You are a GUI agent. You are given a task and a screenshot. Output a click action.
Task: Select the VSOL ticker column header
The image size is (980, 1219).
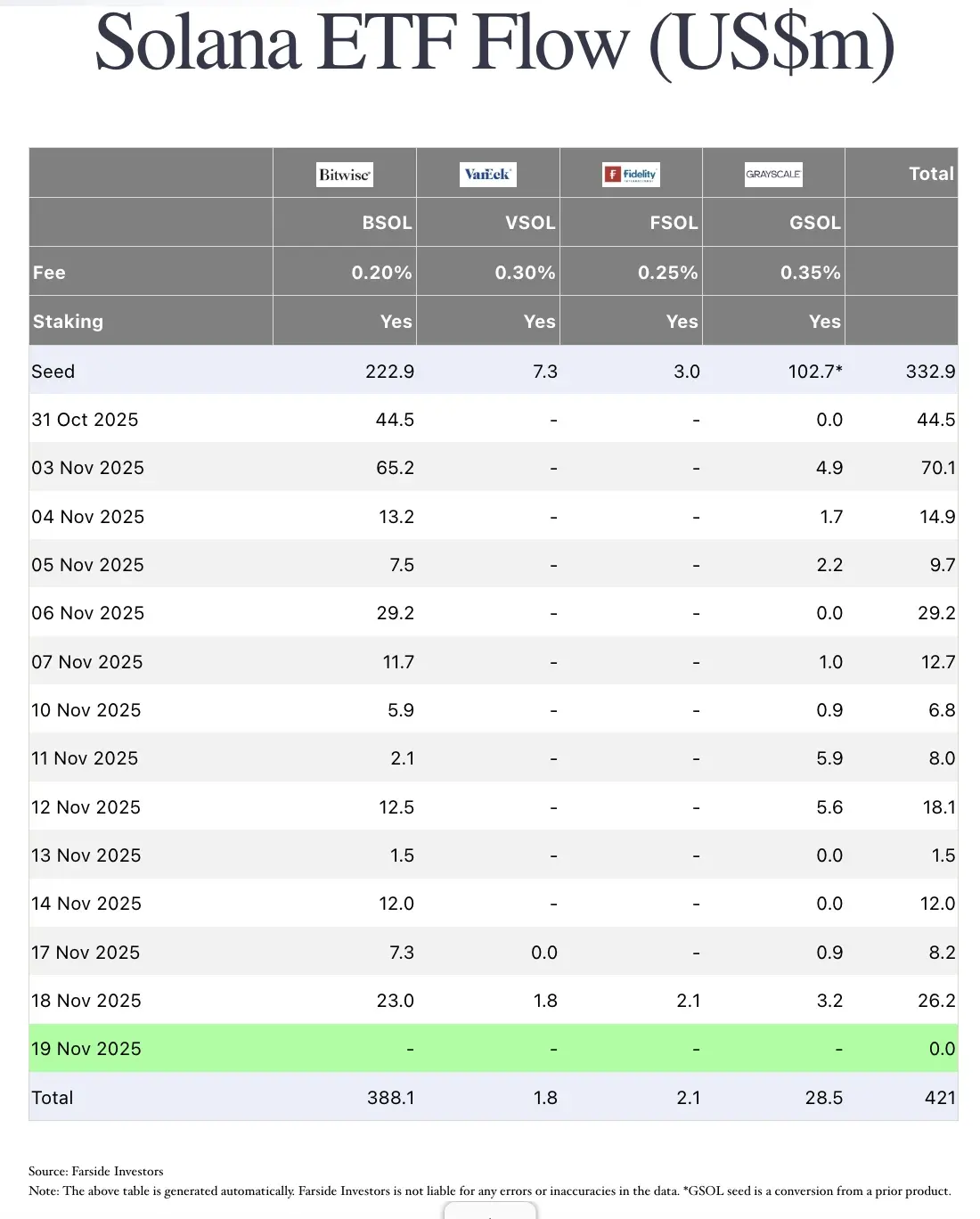[x=530, y=223]
